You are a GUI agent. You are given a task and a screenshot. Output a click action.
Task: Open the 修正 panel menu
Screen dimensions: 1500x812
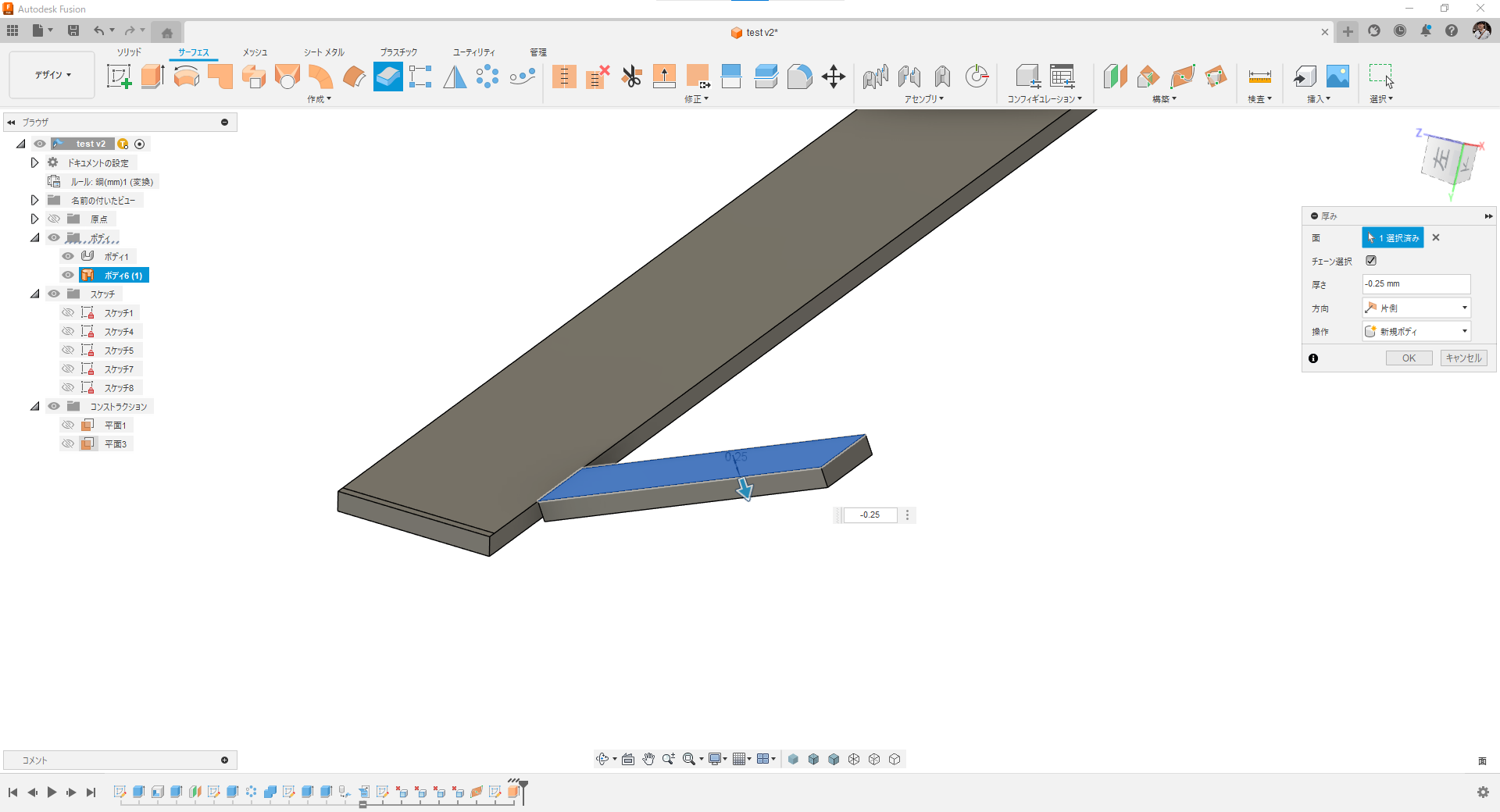pyautogui.click(x=696, y=99)
